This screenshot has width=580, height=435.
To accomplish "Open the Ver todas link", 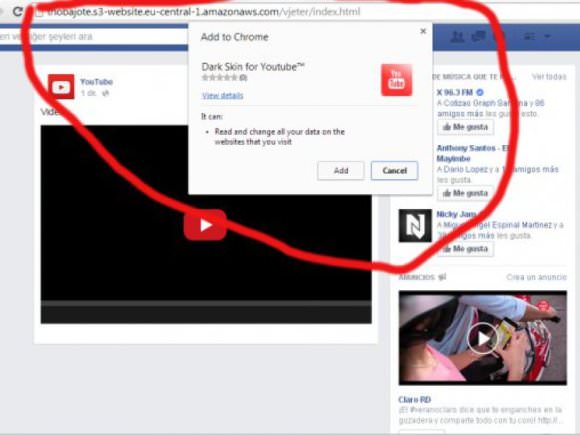I will coord(549,77).
